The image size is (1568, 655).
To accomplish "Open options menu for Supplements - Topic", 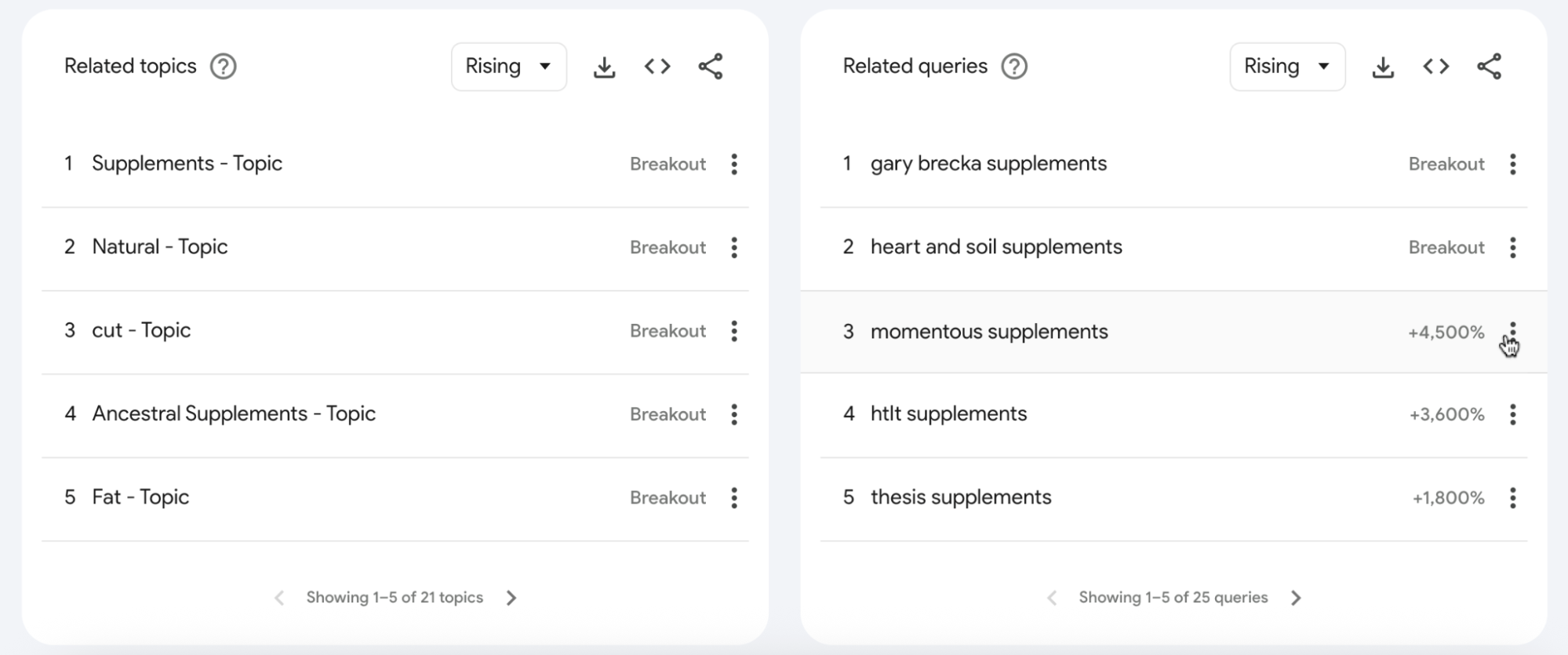I will coord(734,164).
